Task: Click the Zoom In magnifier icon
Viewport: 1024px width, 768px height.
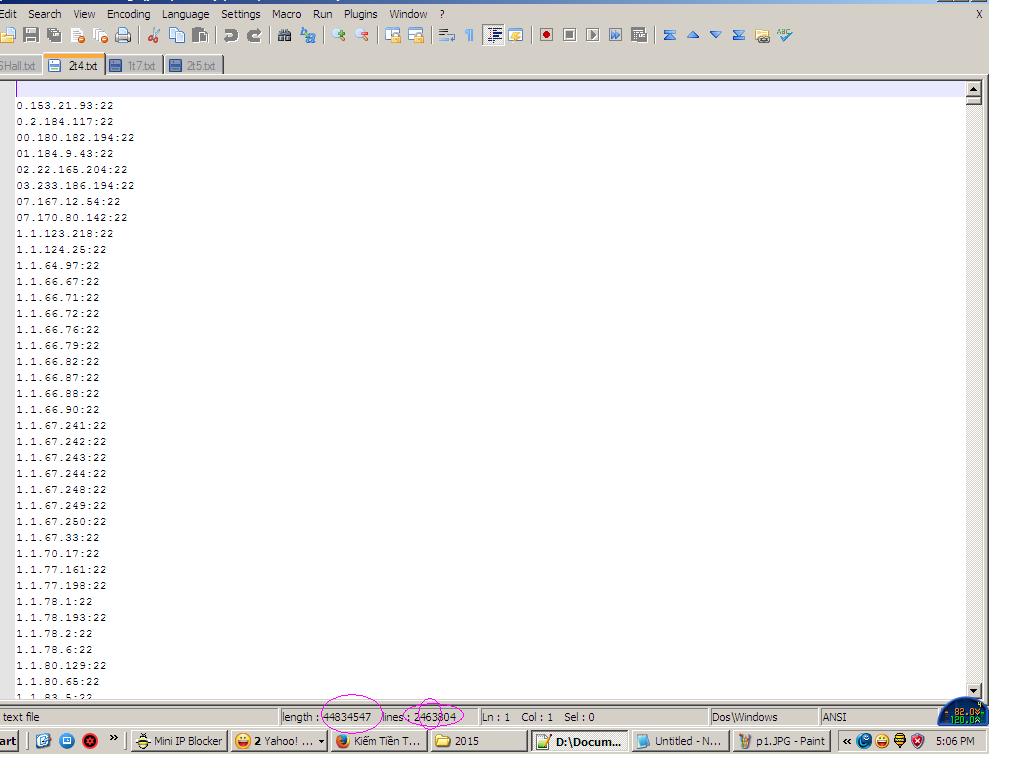Action: coord(338,35)
